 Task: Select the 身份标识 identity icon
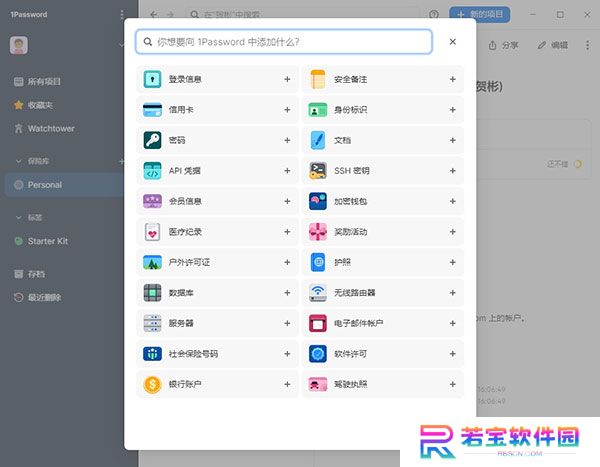[x=318, y=110]
